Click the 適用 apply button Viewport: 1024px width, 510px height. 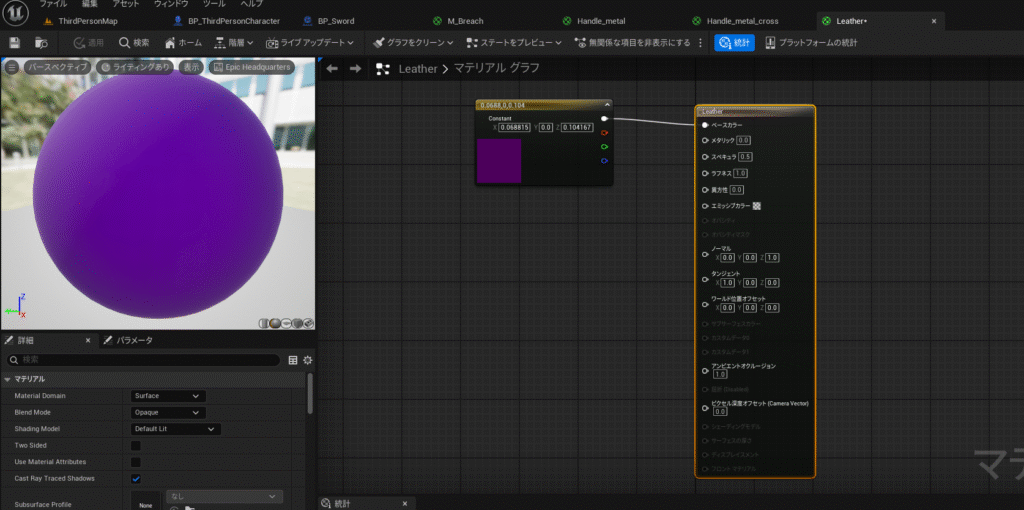(x=88, y=43)
